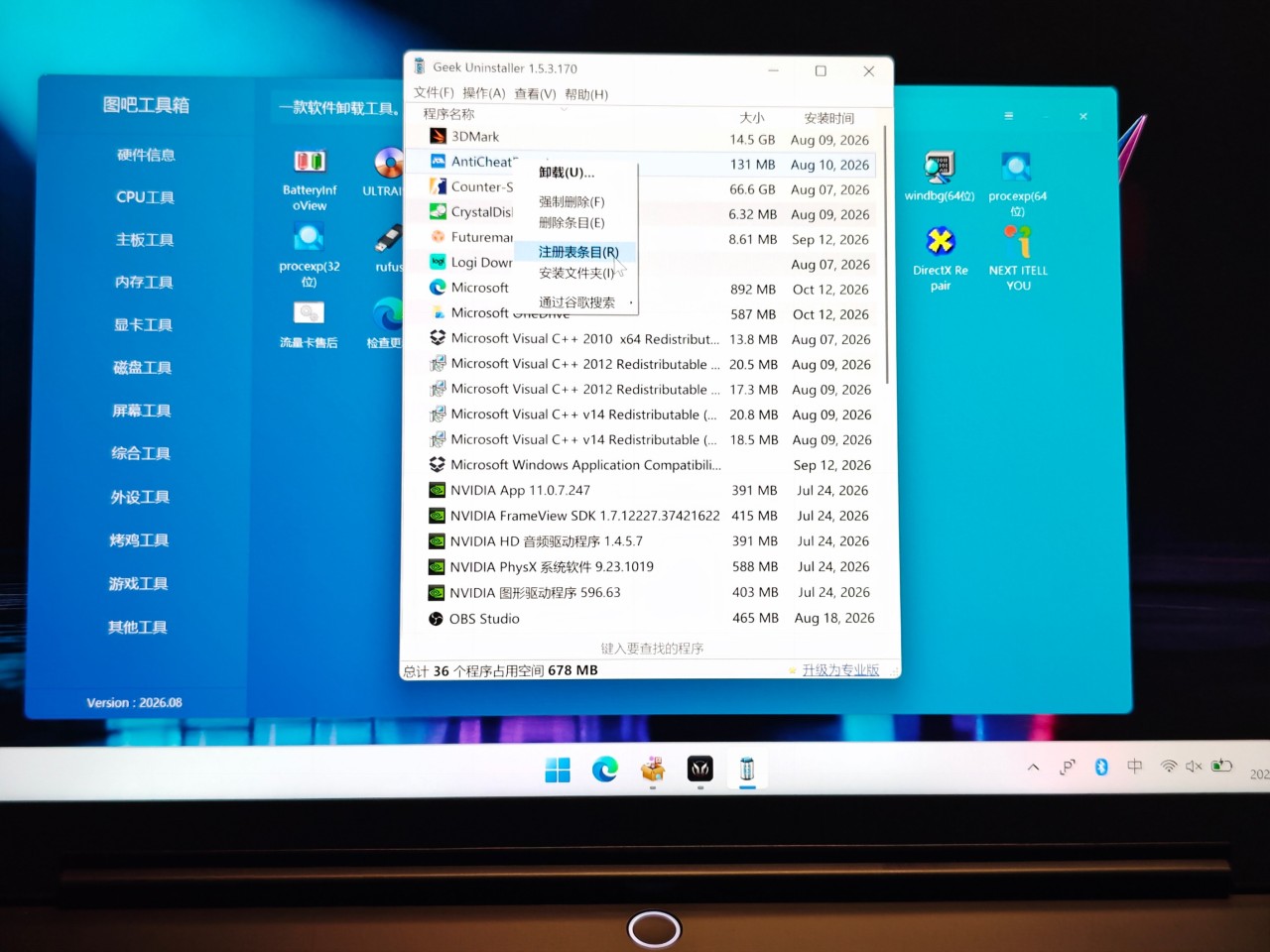This screenshot has height=952, width=1270.
Task: Choose 安装文件夹(I) in the context menu
Action: tap(576, 274)
